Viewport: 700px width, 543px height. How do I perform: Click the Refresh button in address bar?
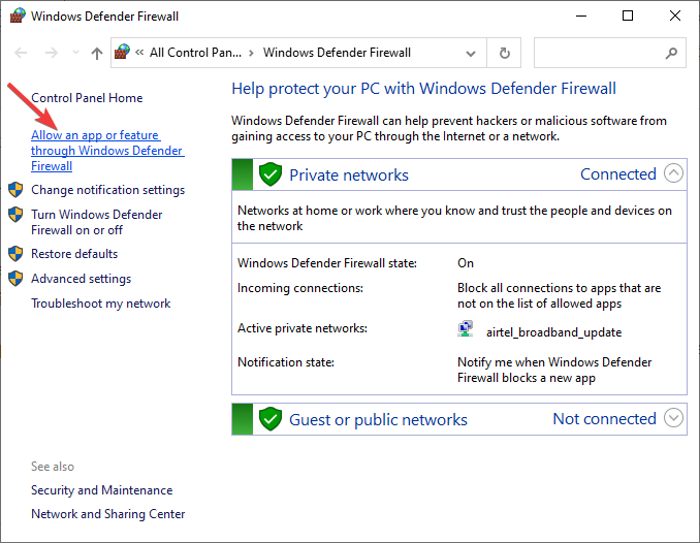point(505,53)
